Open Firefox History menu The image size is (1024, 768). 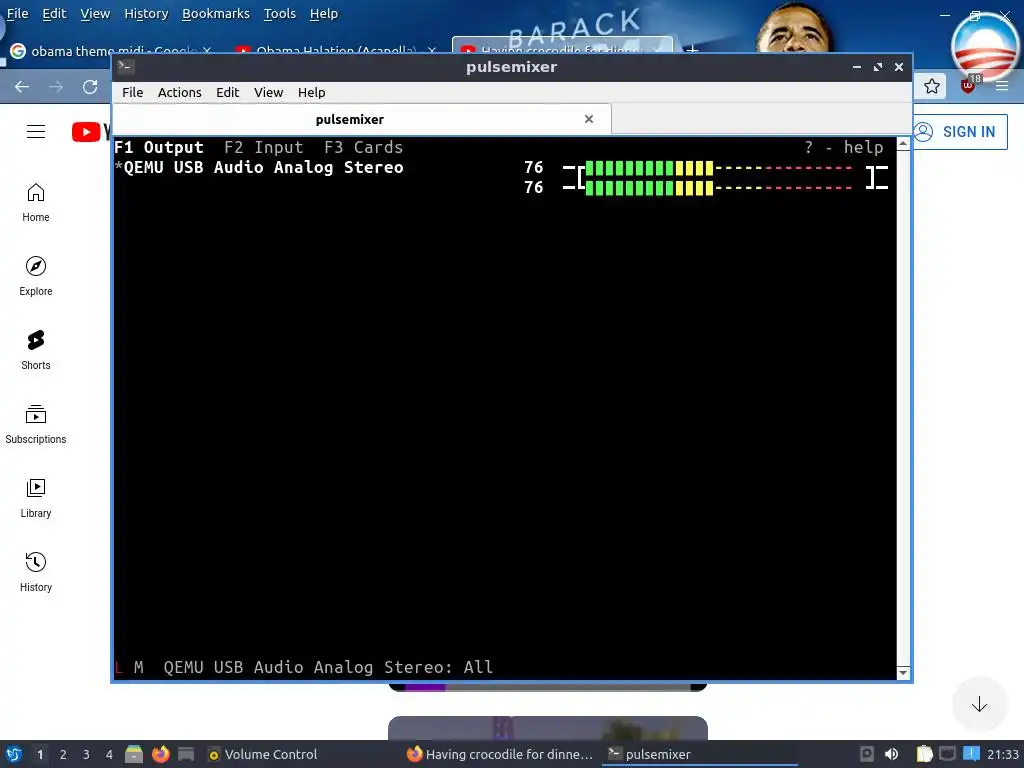point(146,14)
